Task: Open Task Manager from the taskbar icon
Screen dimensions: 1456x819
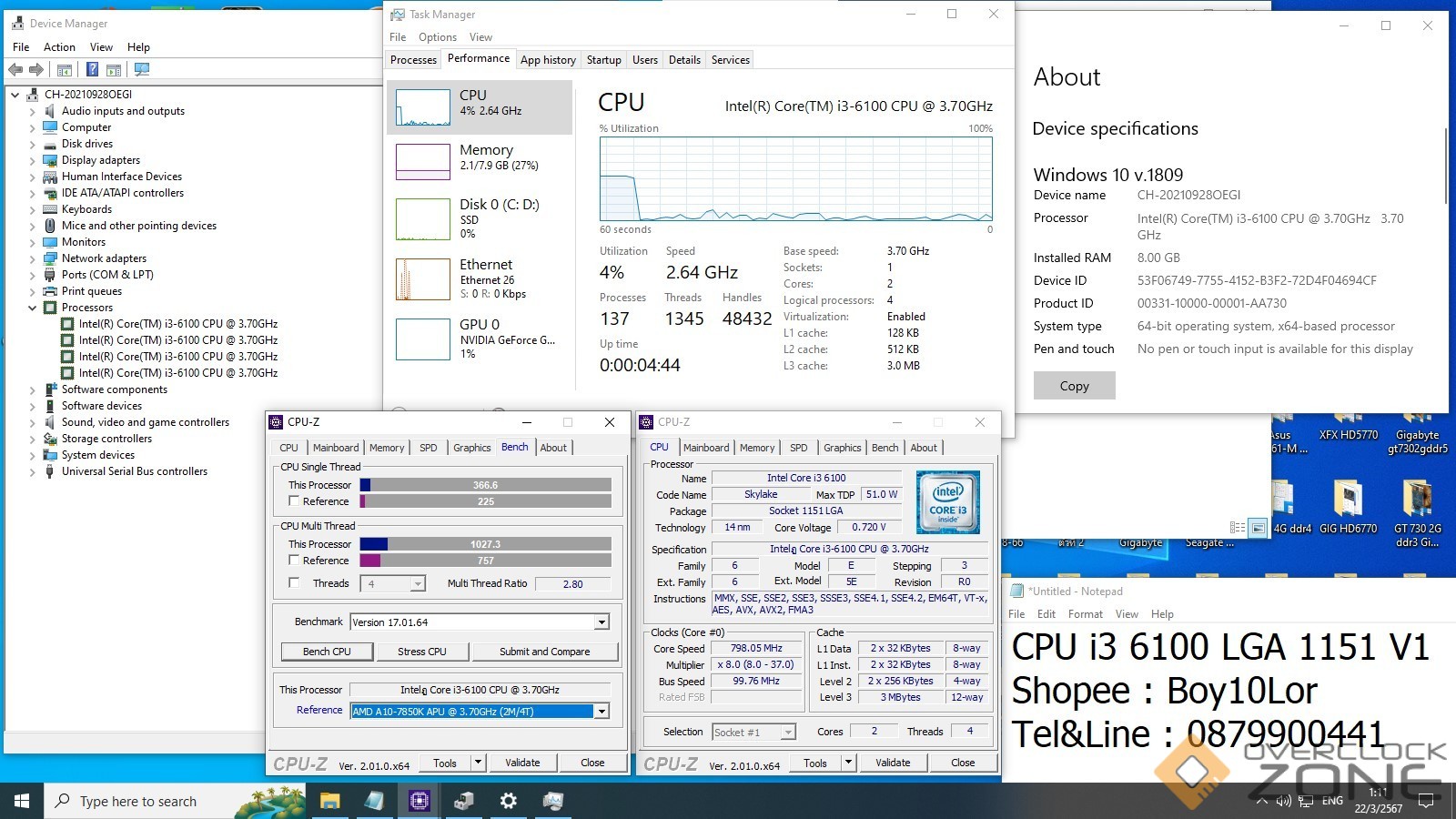Action: tap(553, 801)
